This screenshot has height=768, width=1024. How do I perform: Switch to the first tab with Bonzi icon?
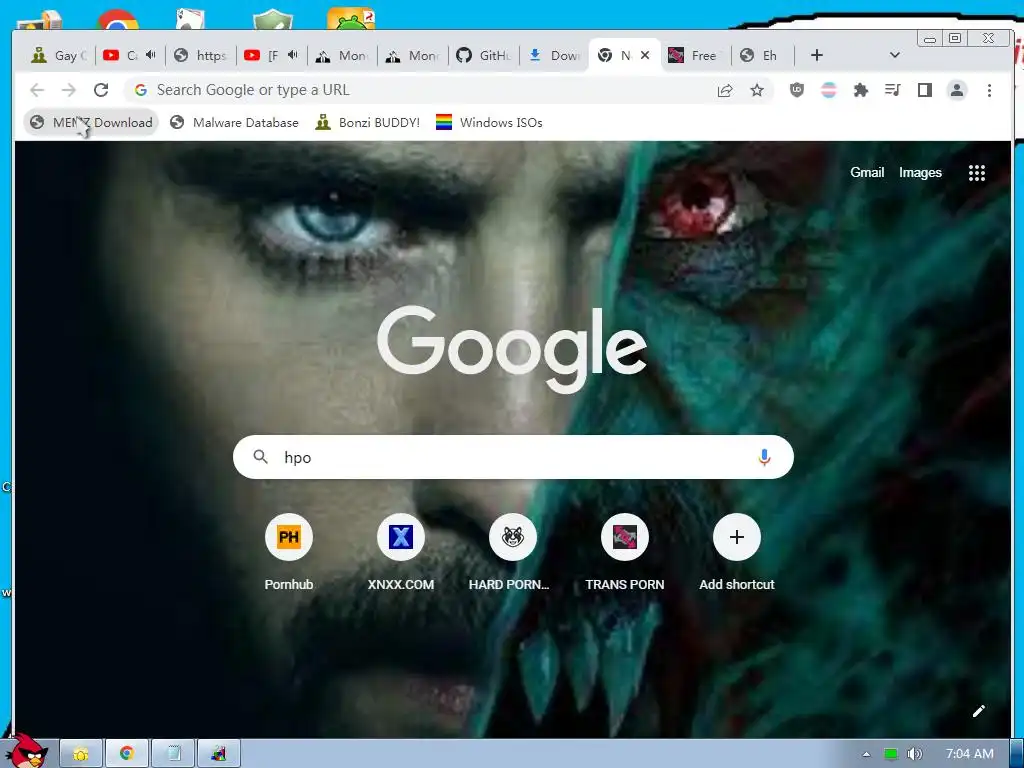coord(59,56)
